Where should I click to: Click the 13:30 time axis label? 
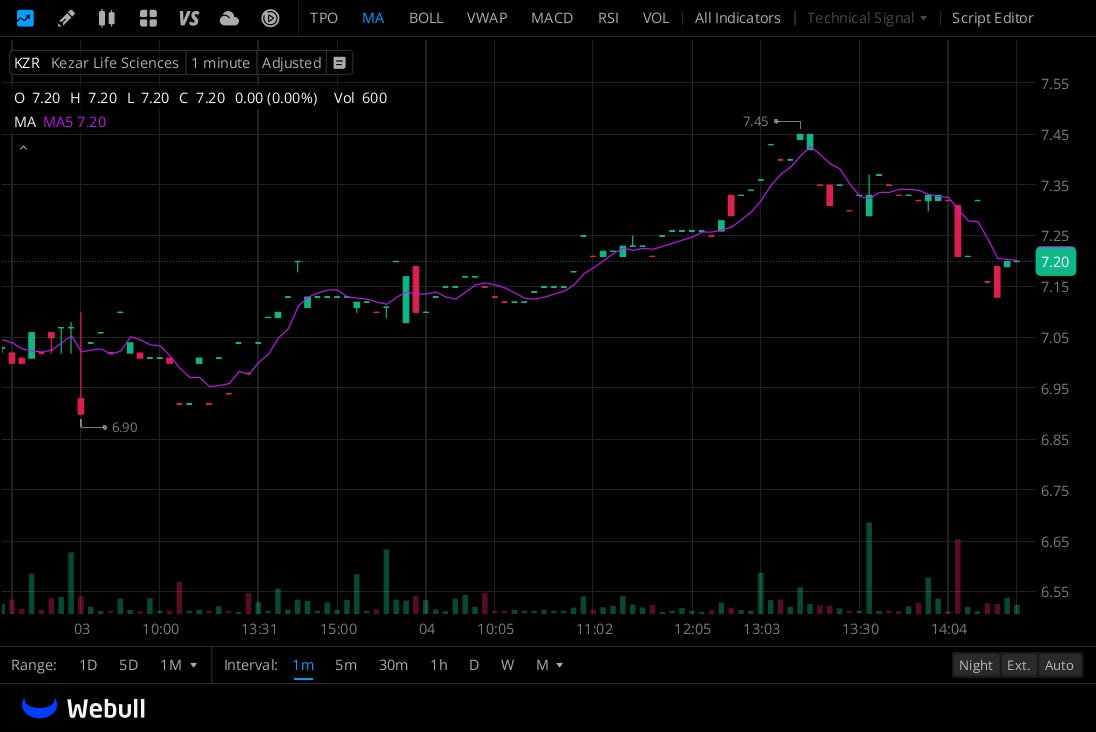[x=860, y=629]
